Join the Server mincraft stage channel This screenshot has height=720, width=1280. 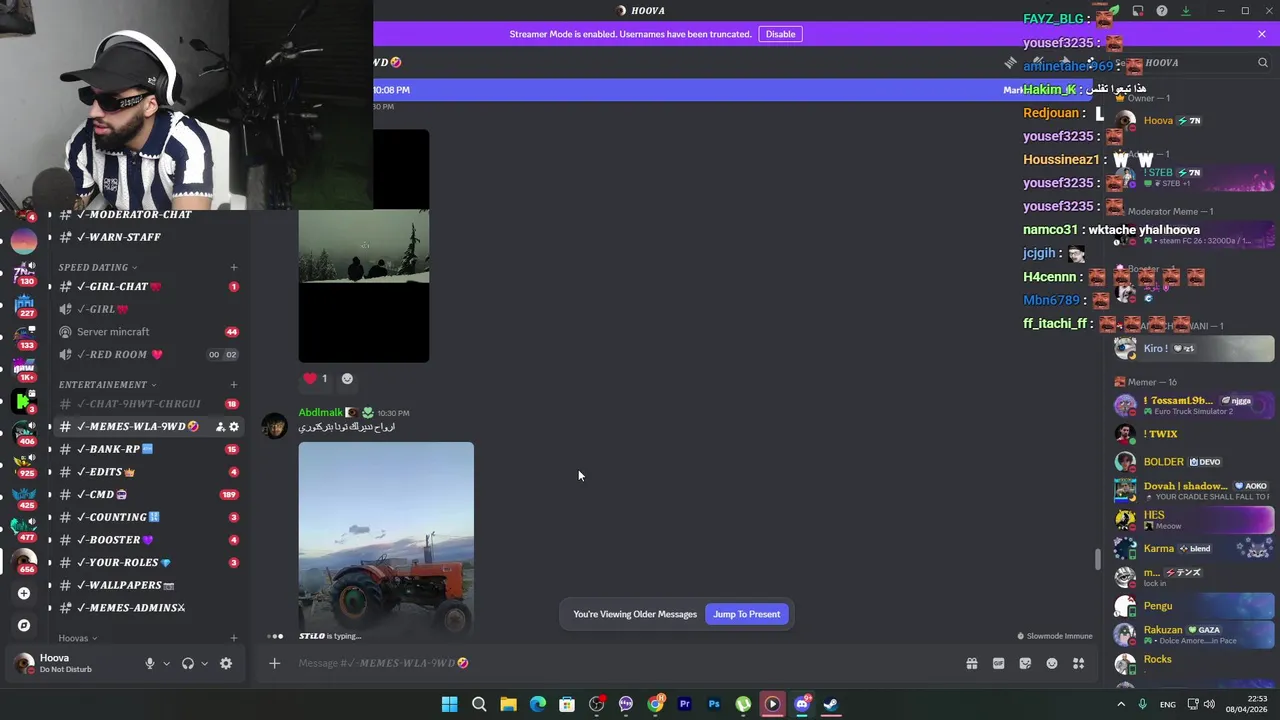pyautogui.click(x=148, y=332)
